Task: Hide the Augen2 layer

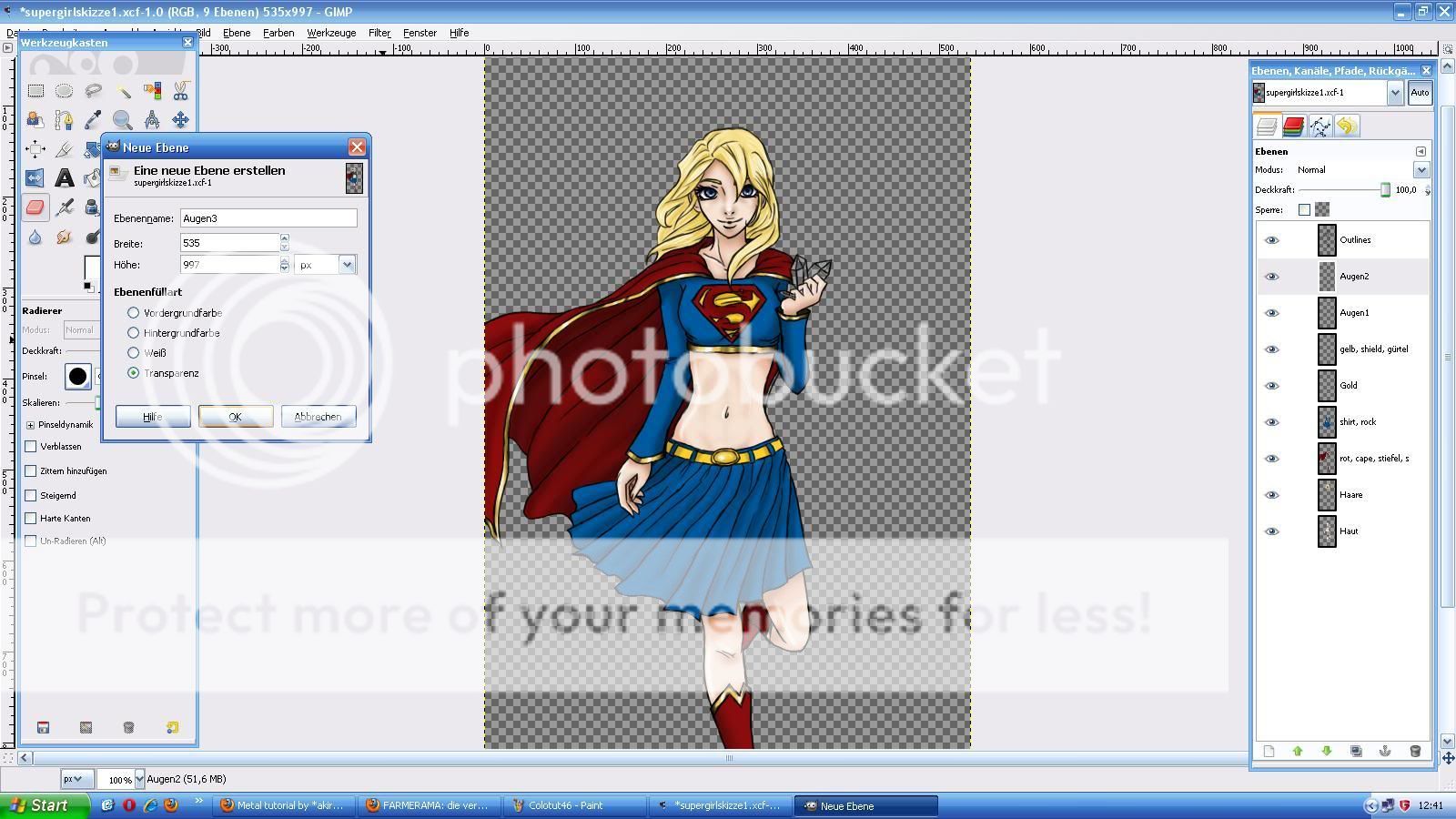Action: click(1272, 277)
